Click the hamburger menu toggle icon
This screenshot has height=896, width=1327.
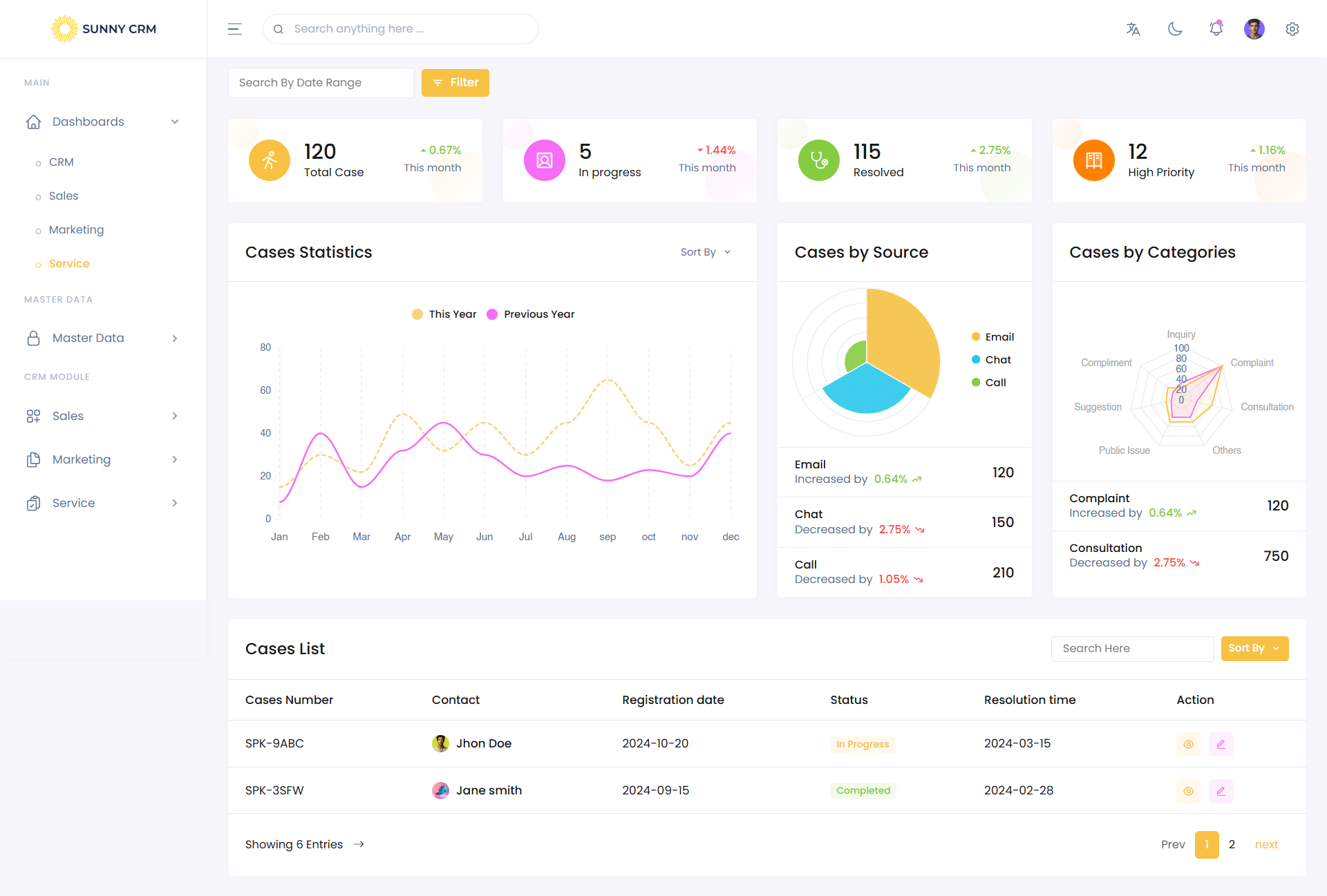235,29
